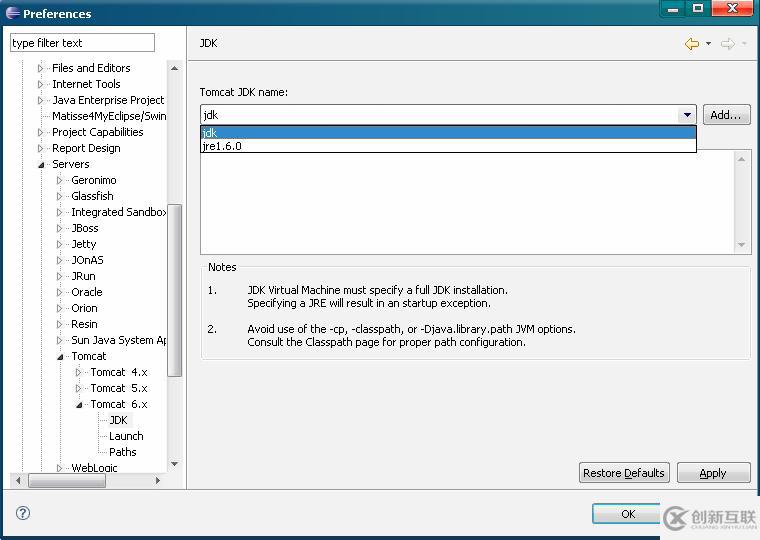The image size is (760, 540).
Task: Click tree horizontal scrollbar thumb
Action: point(67,480)
